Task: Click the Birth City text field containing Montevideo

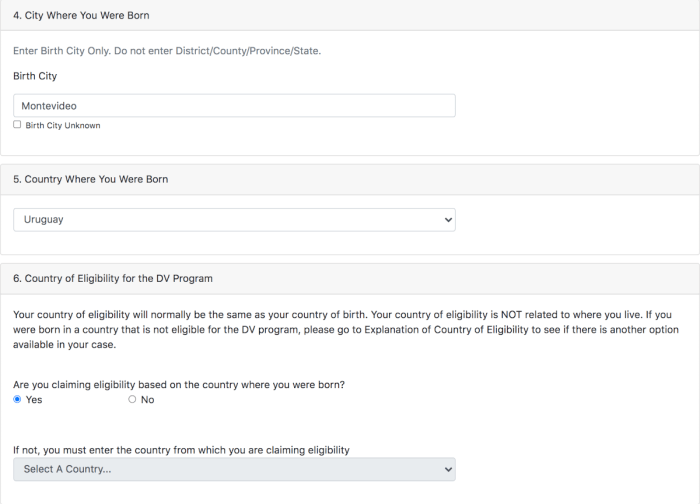Action: coord(234,106)
